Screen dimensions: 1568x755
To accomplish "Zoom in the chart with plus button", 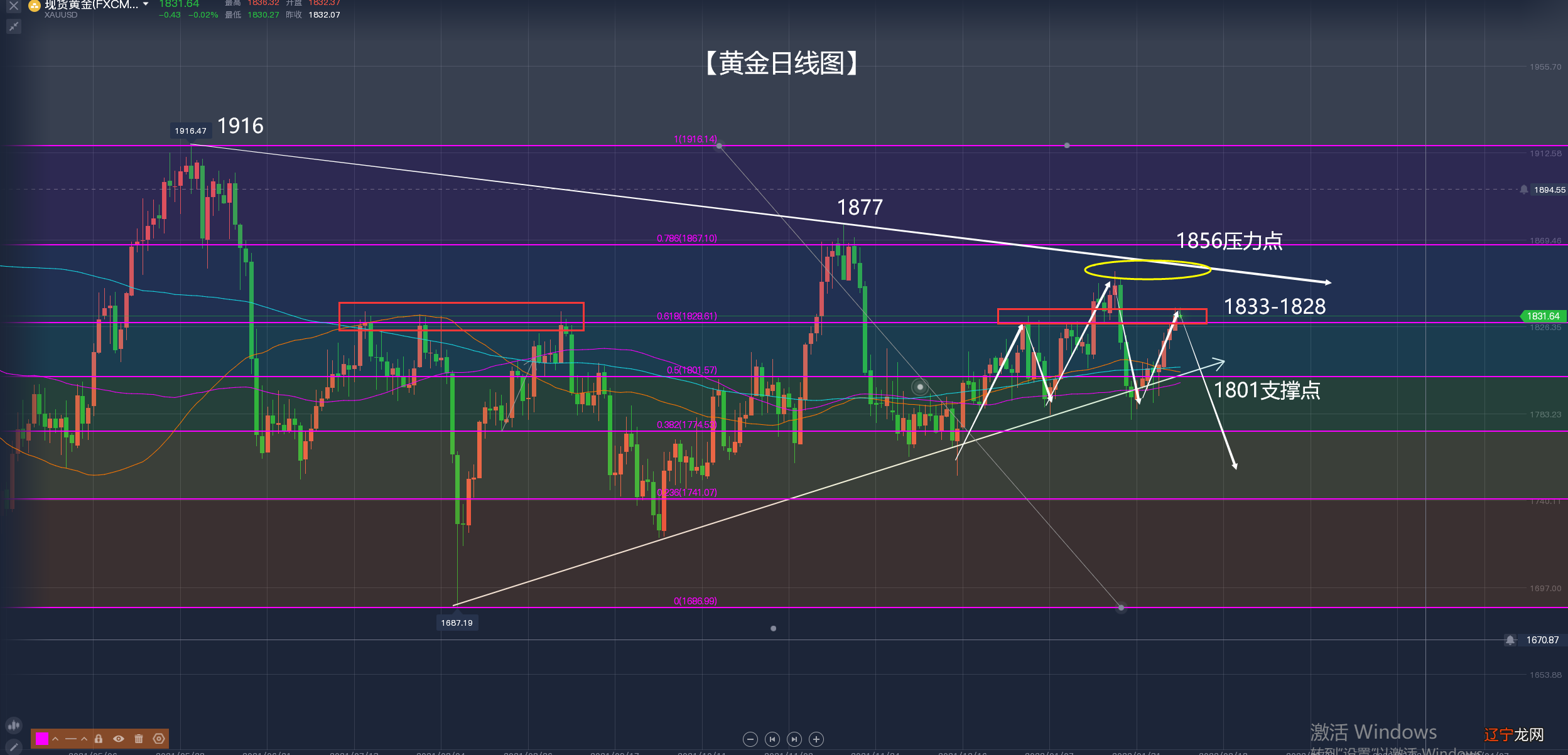I will pyautogui.click(x=816, y=739).
